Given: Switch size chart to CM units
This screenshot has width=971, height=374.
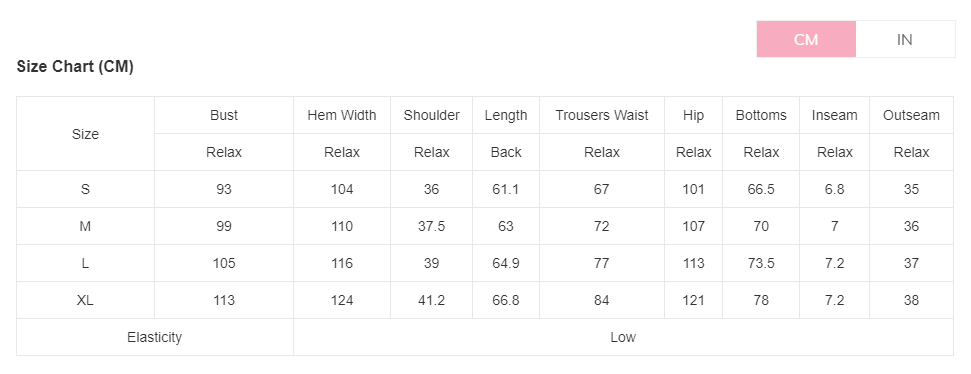Looking at the screenshot, I should (x=806, y=39).
